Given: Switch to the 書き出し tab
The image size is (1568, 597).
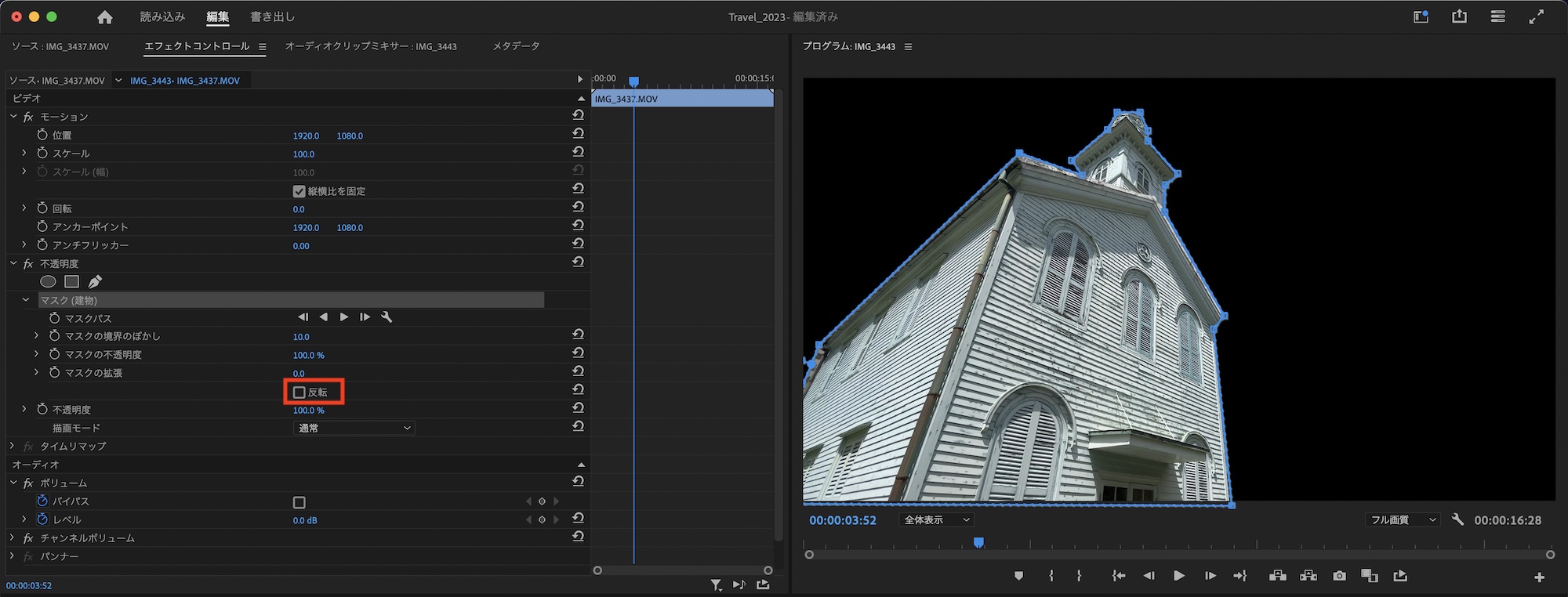Looking at the screenshot, I should 272,17.
